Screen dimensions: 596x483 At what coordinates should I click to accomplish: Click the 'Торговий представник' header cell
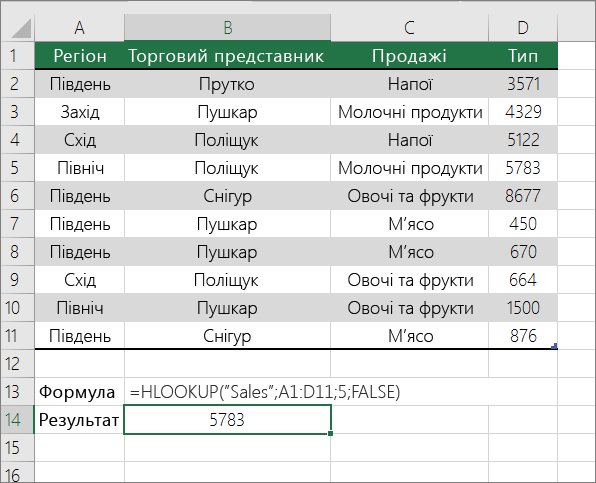(227, 56)
